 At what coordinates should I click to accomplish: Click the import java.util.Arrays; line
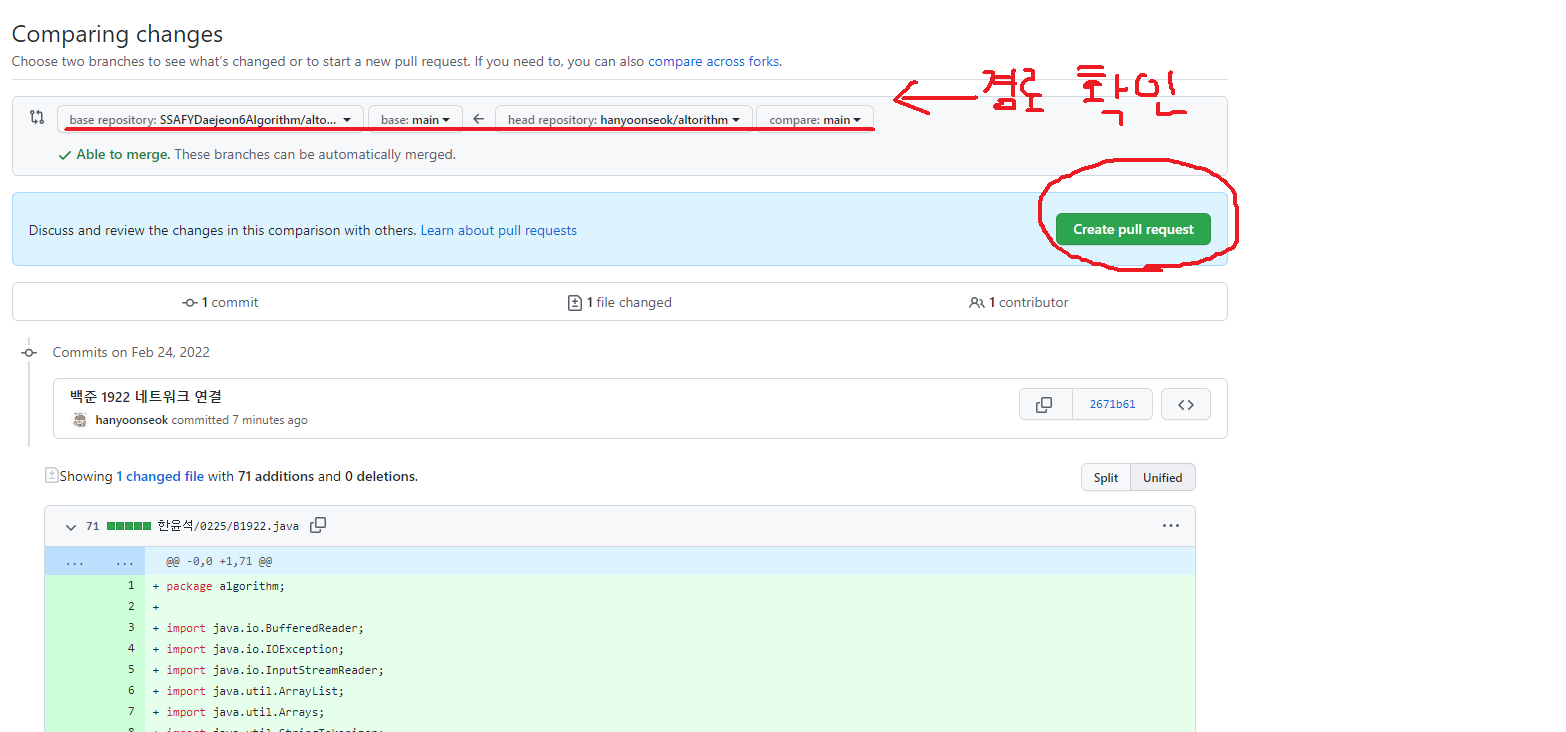[x=245, y=712]
